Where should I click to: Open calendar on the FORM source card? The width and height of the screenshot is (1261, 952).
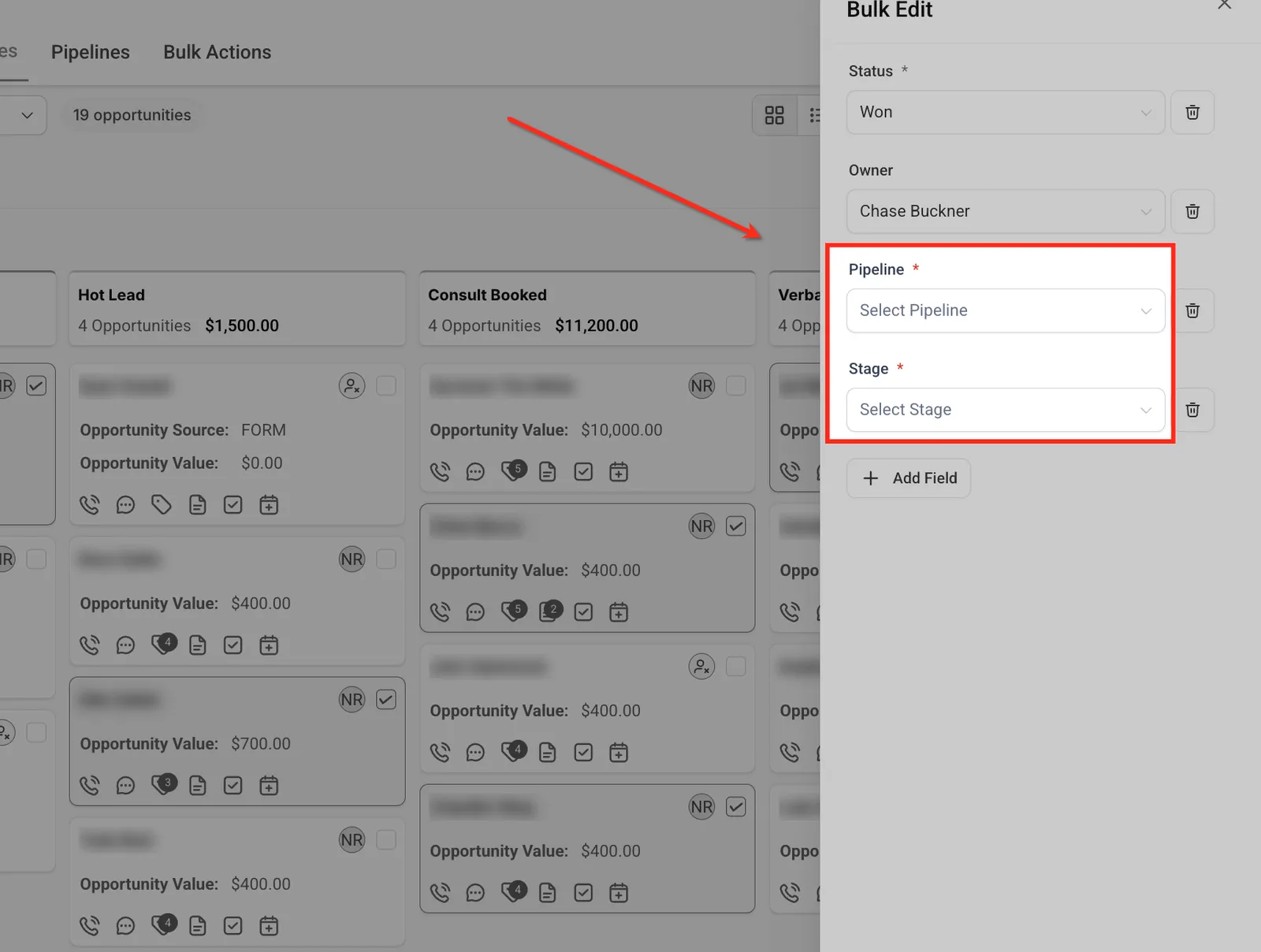(269, 505)
